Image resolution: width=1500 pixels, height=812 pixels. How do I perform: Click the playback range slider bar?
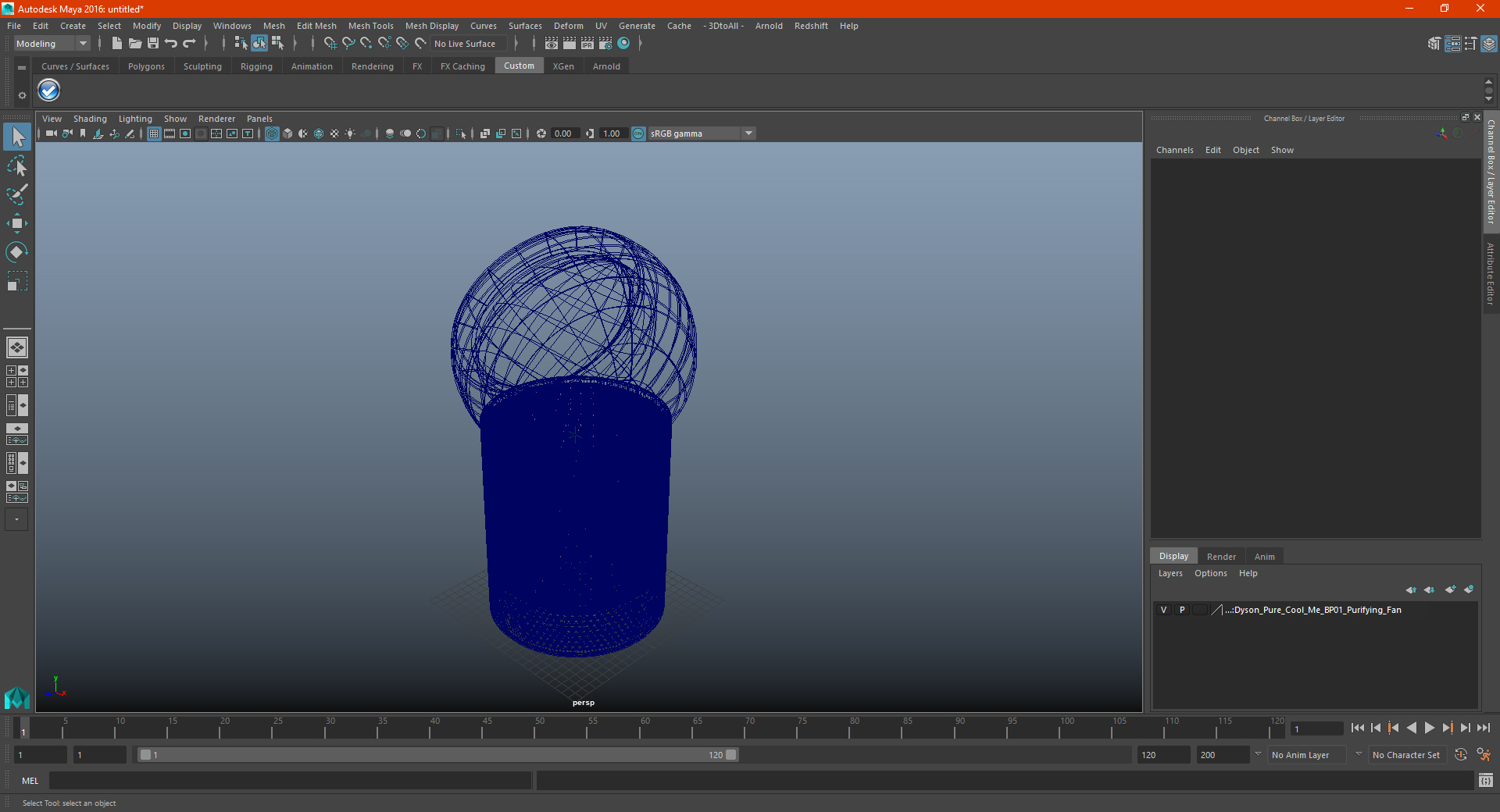coord(437,755)
